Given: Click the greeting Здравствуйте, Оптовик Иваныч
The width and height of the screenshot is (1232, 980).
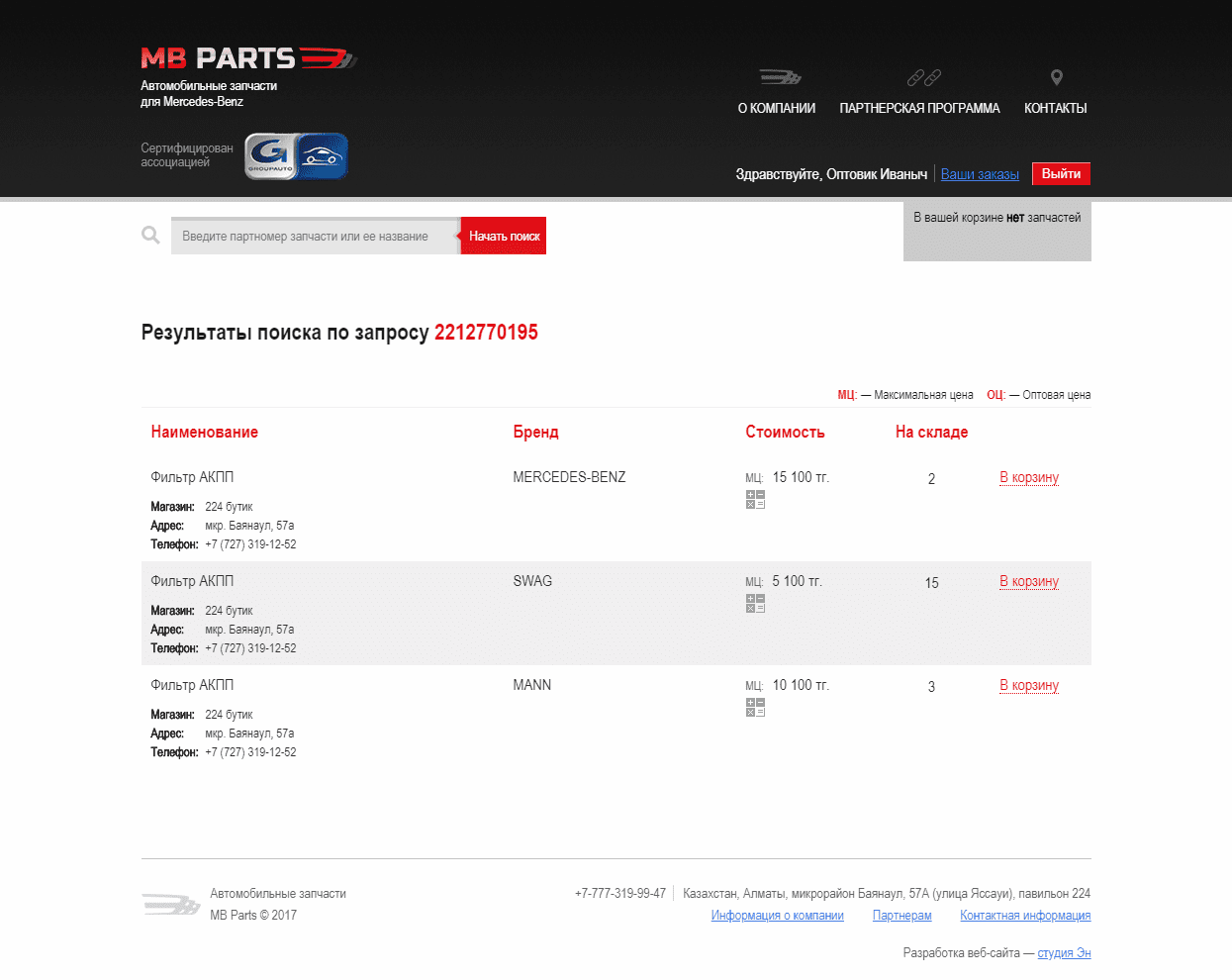Looking at the screenshot, I should (x=831, y=174).
